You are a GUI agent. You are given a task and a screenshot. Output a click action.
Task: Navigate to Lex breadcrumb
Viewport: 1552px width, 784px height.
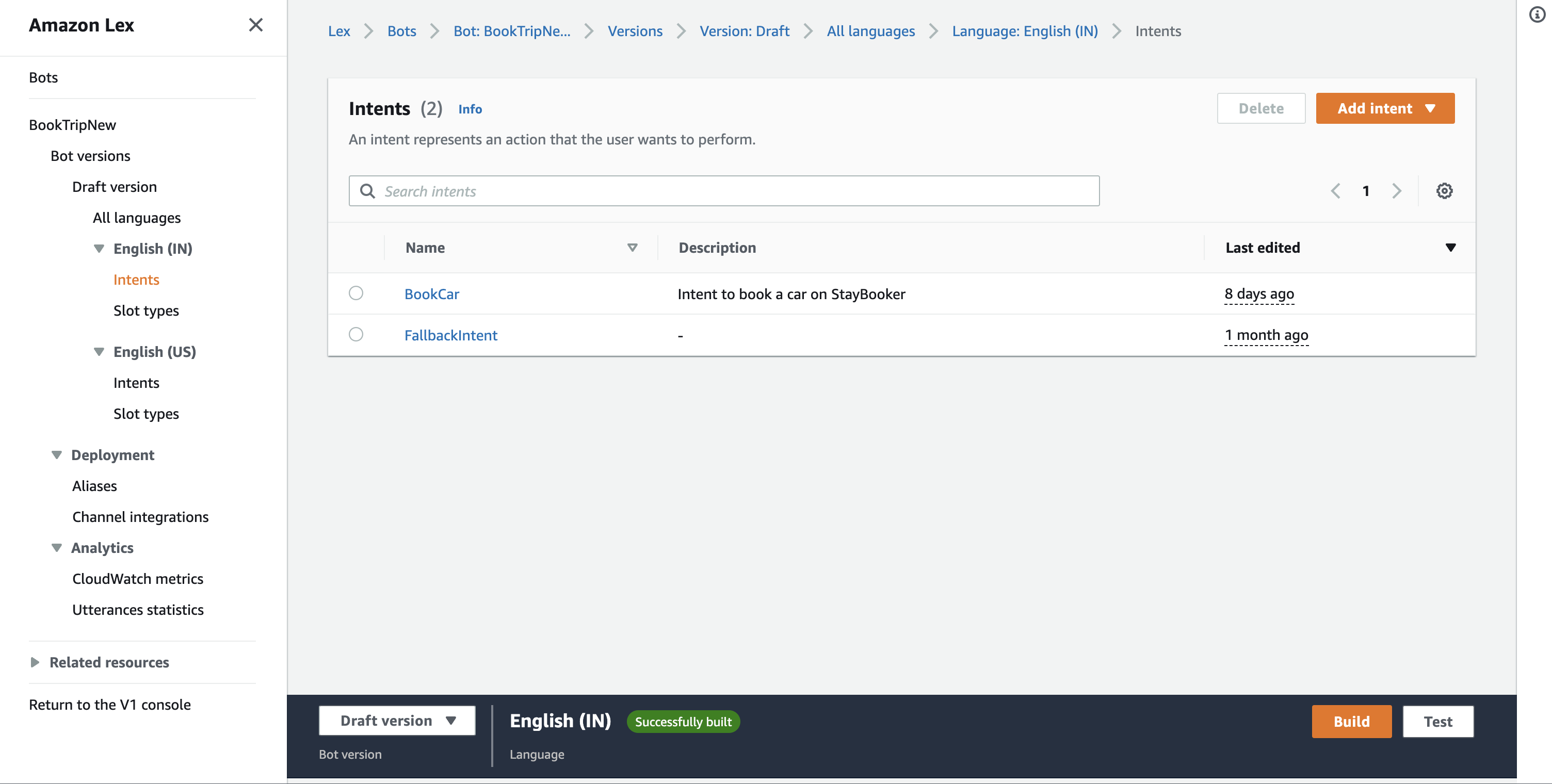tap(338, 31)
